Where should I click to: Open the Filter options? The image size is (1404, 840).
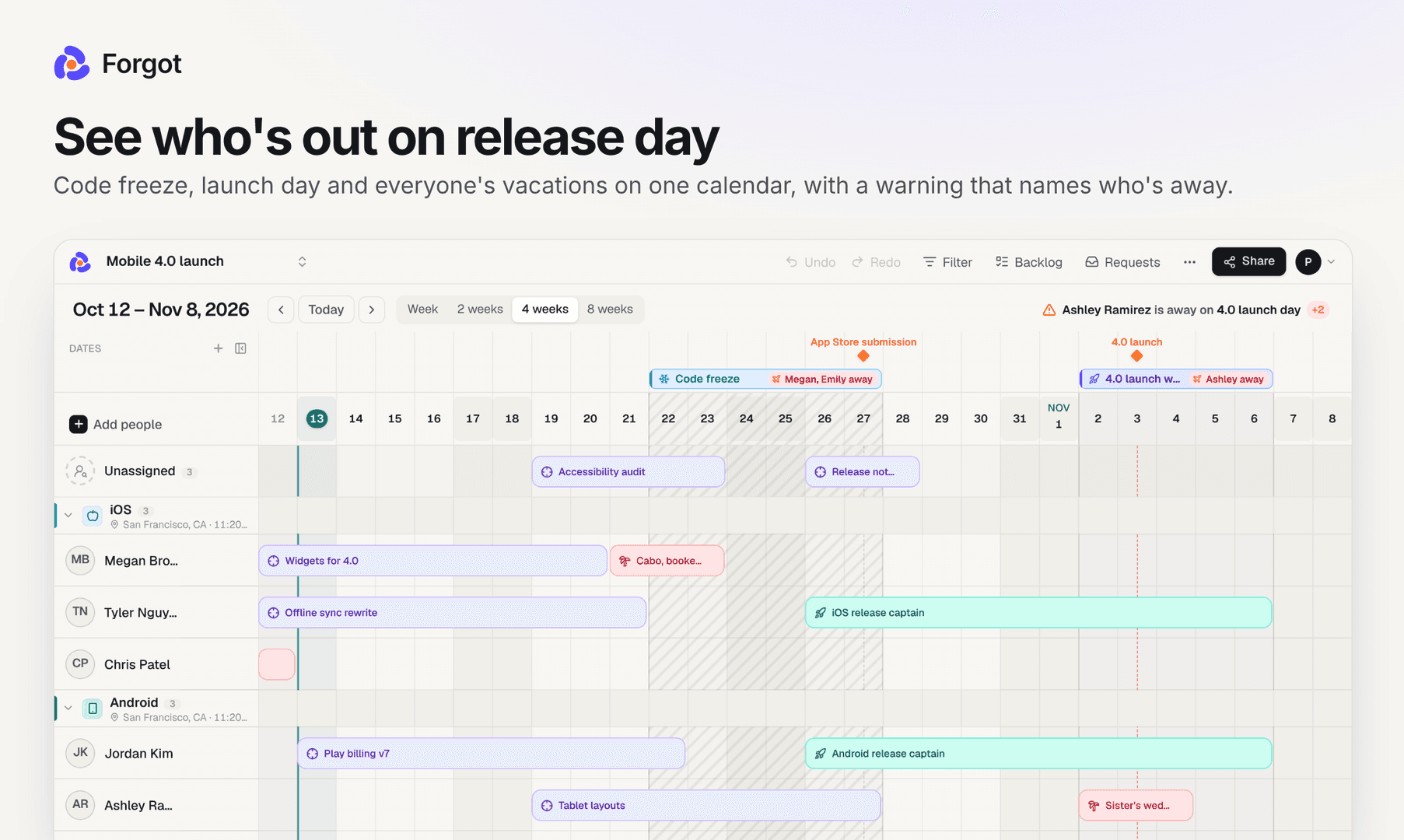[x=947, y=262]
